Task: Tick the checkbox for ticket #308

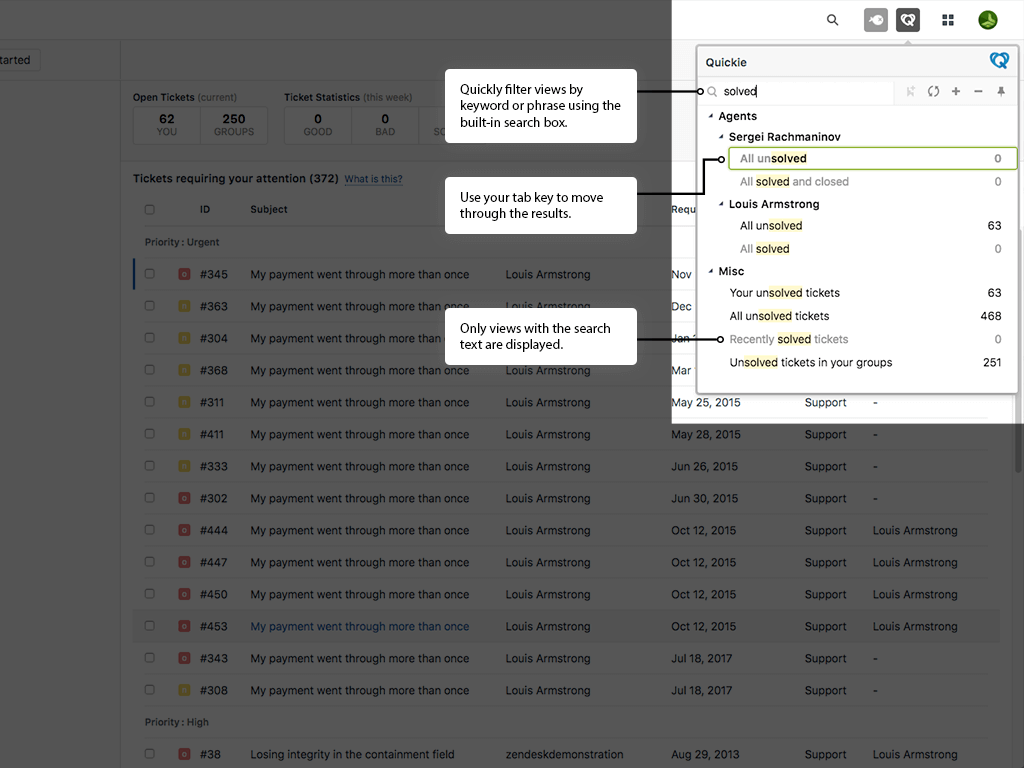Action: click(150, 690)
